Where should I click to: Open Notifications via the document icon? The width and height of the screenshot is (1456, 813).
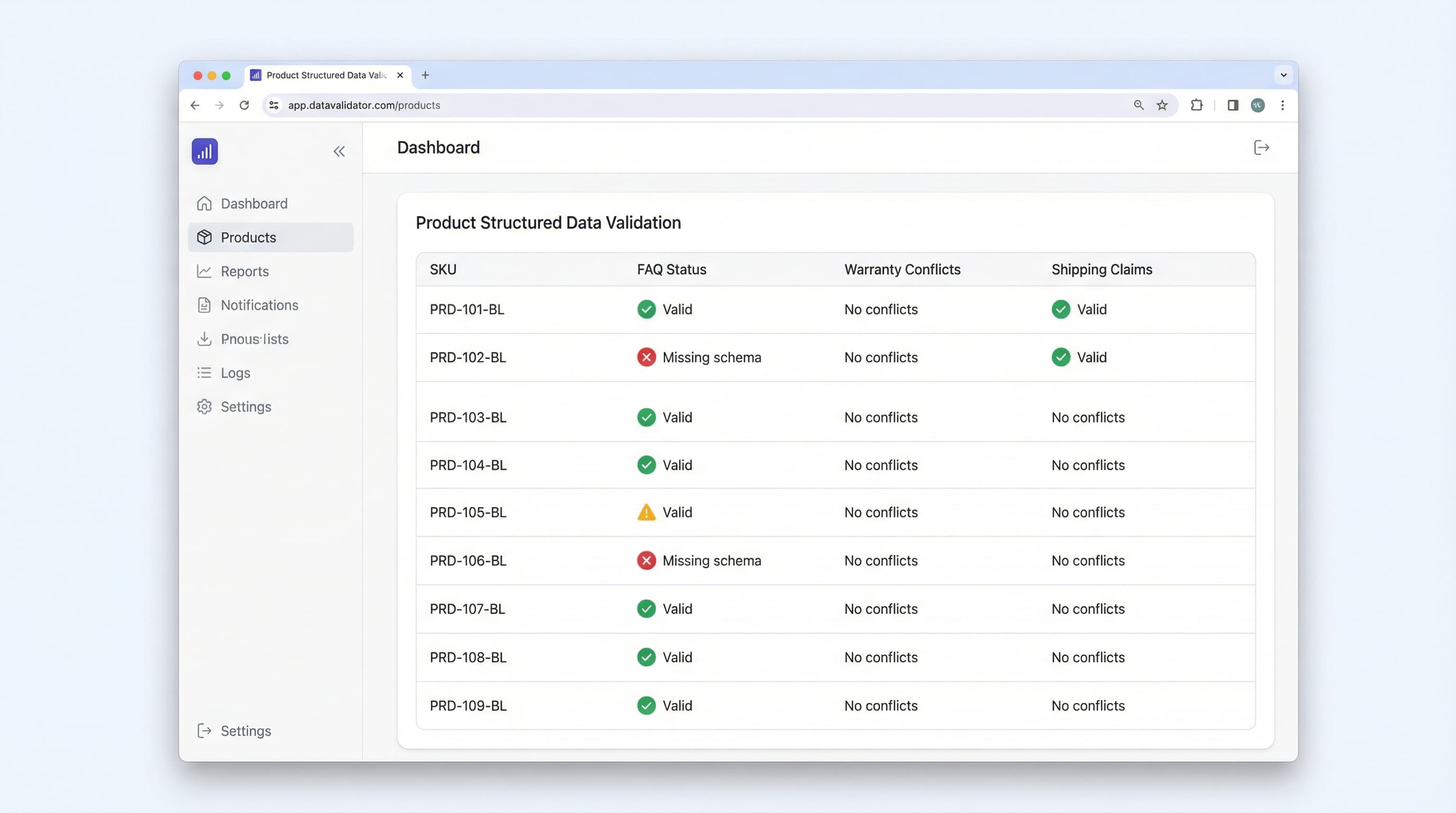(205, 305)
